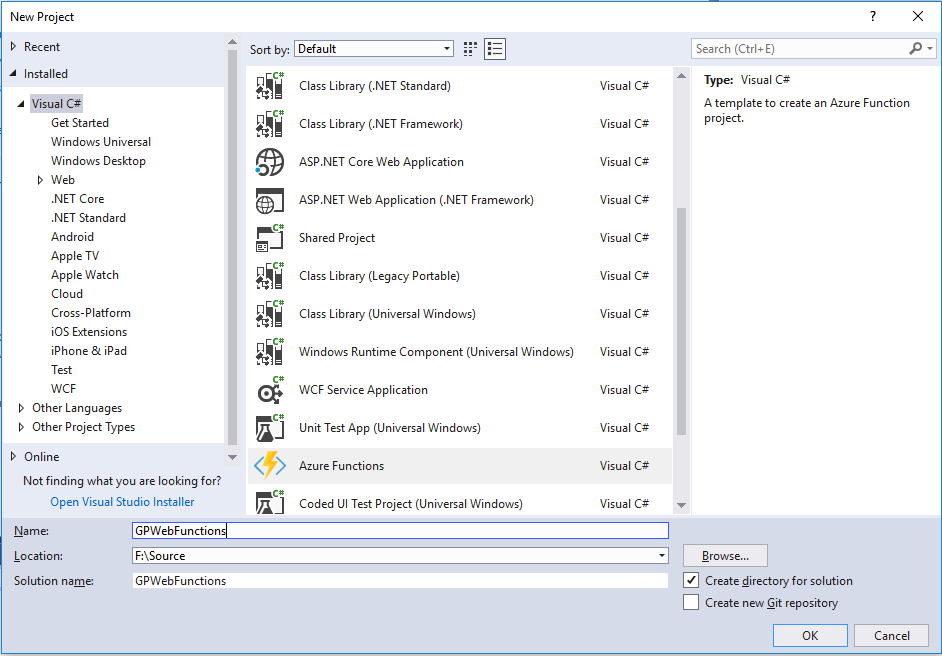
Task: Expand the Online section
Action: 13,457
